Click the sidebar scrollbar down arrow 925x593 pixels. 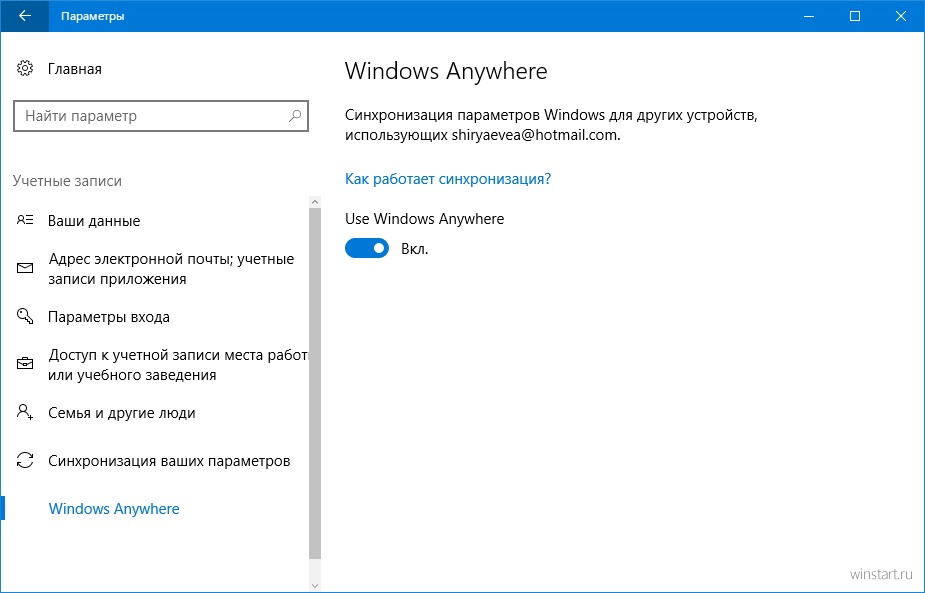coord(315,585)
